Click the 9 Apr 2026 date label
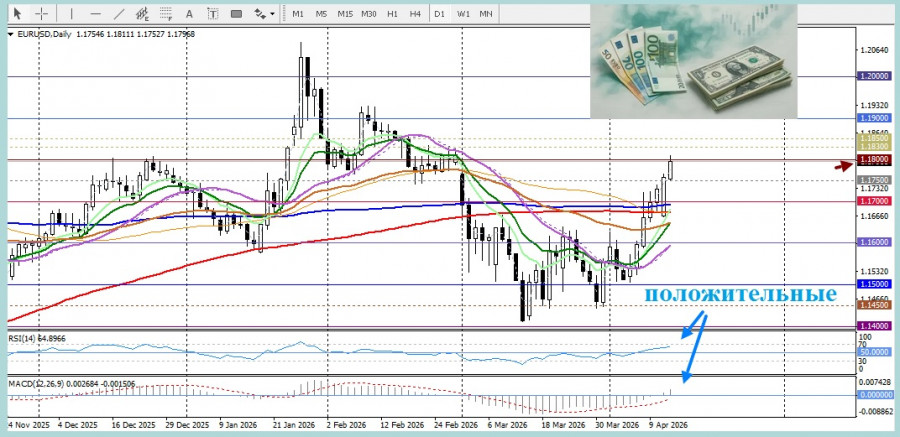900x437 pixels. [x=669, y=426]
